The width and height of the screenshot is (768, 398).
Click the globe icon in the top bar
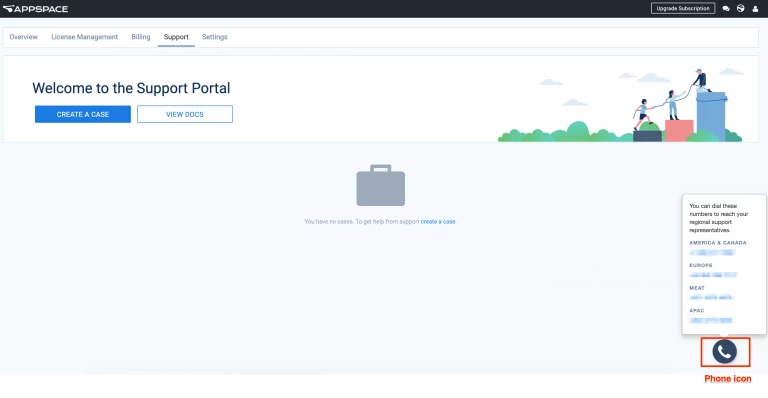click(741, 8)
